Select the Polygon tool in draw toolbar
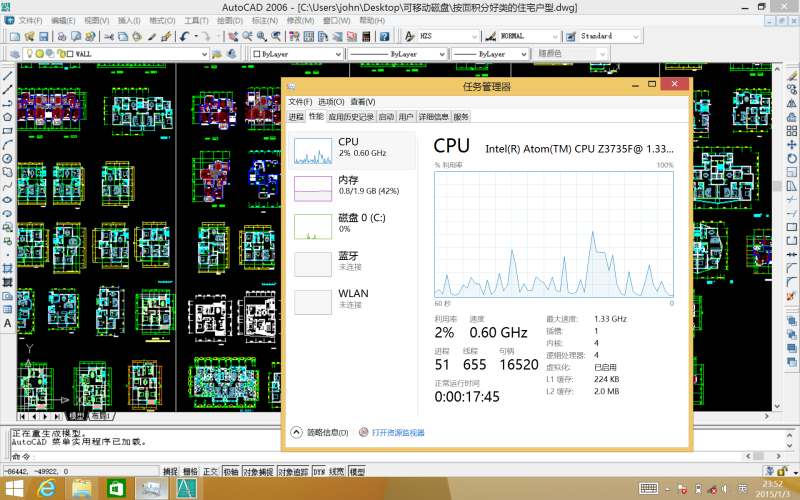 click(8, 117)
